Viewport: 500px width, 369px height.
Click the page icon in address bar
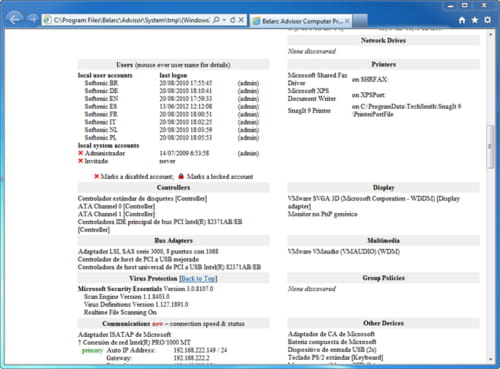(48, 20)
